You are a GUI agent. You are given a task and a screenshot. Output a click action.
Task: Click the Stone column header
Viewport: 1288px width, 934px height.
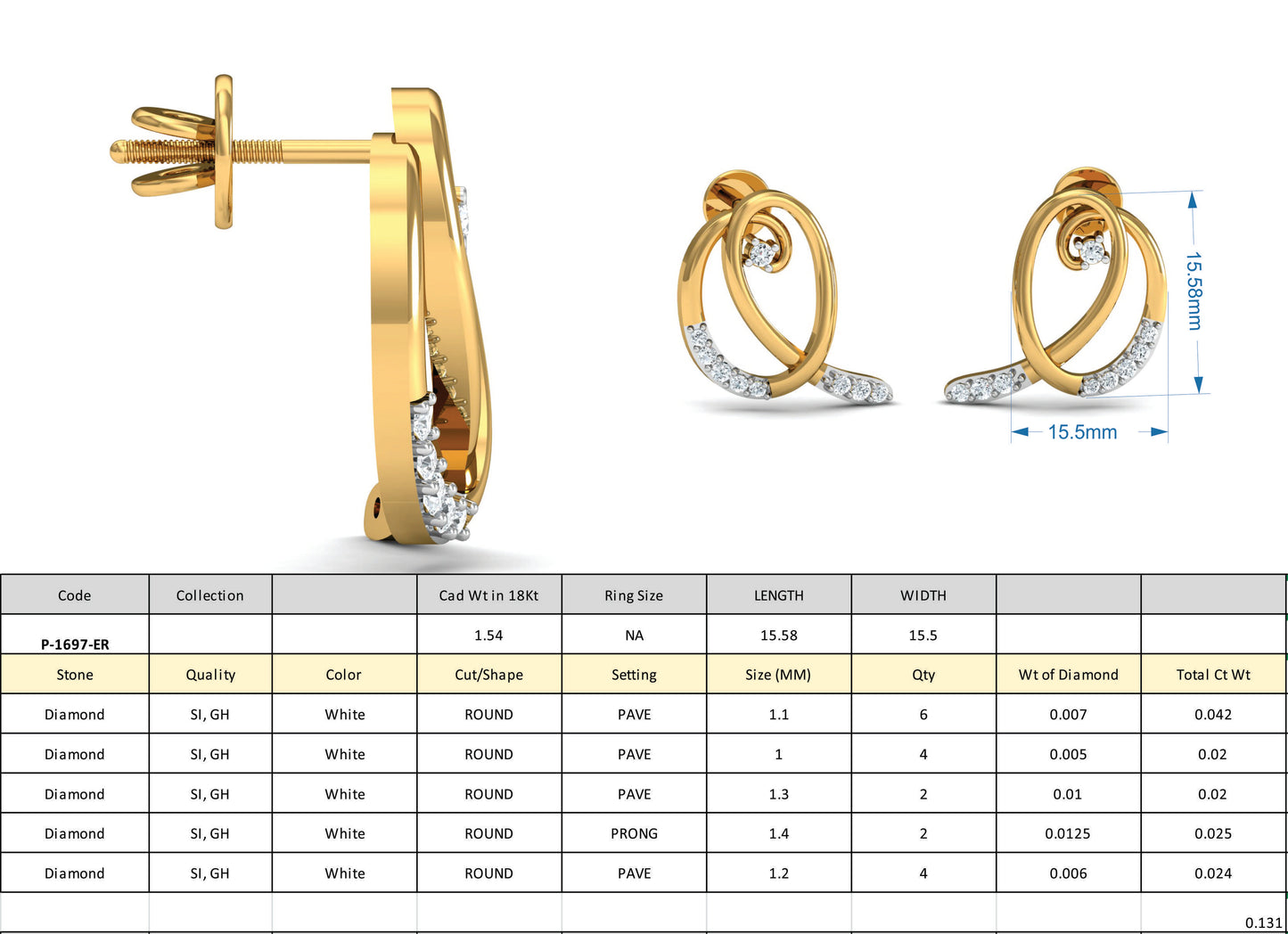[x=75, y=675]
